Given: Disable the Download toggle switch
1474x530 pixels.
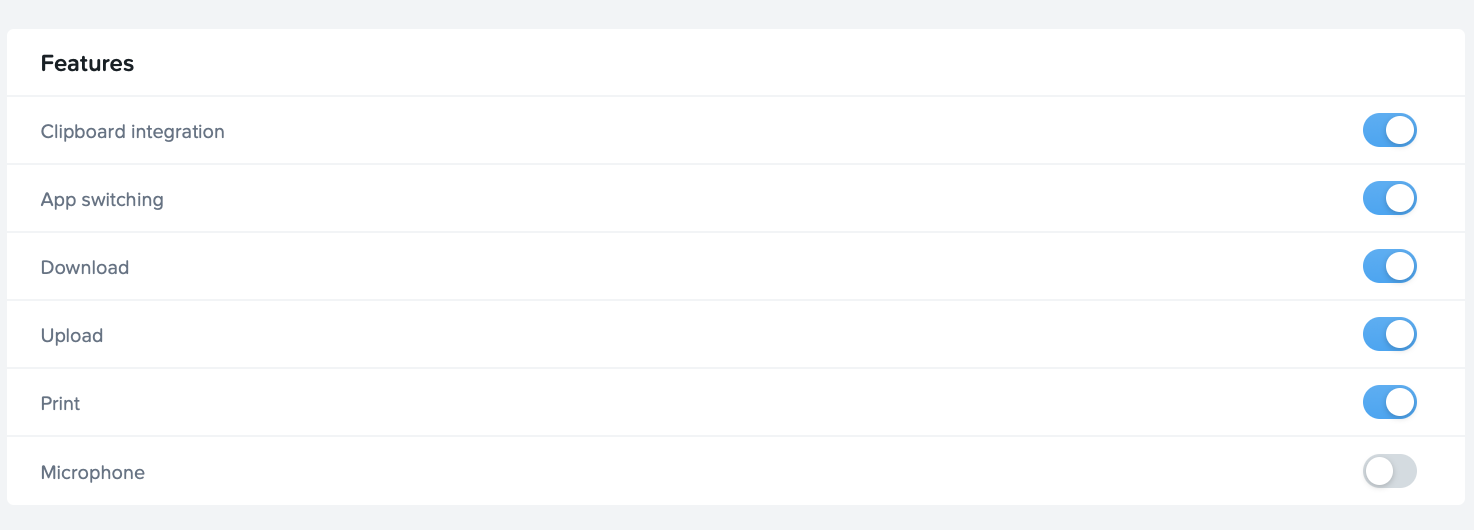Looking at the screenshot, I should (1389, 267).
